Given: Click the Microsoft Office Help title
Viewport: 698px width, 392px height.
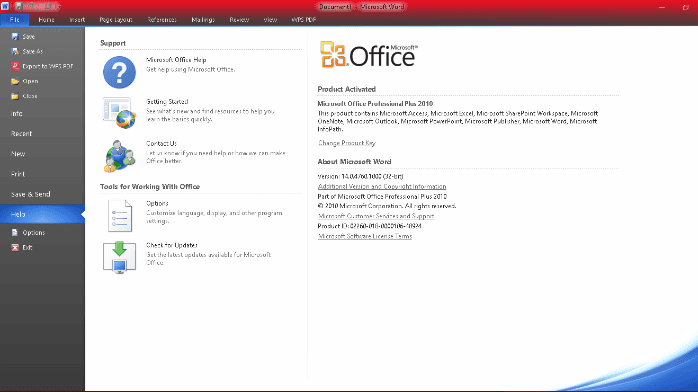Looking at the screenshot, I should tap(176, 60).
